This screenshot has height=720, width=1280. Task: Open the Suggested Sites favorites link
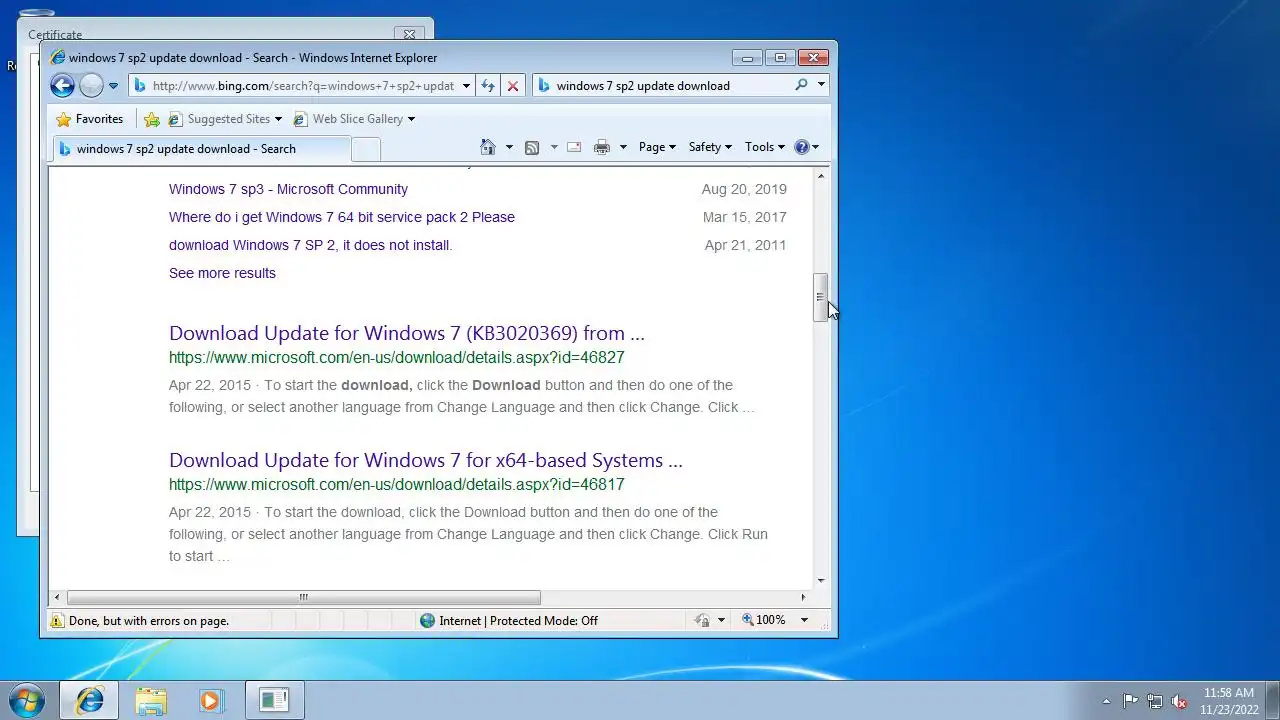(x=225, y=119)
